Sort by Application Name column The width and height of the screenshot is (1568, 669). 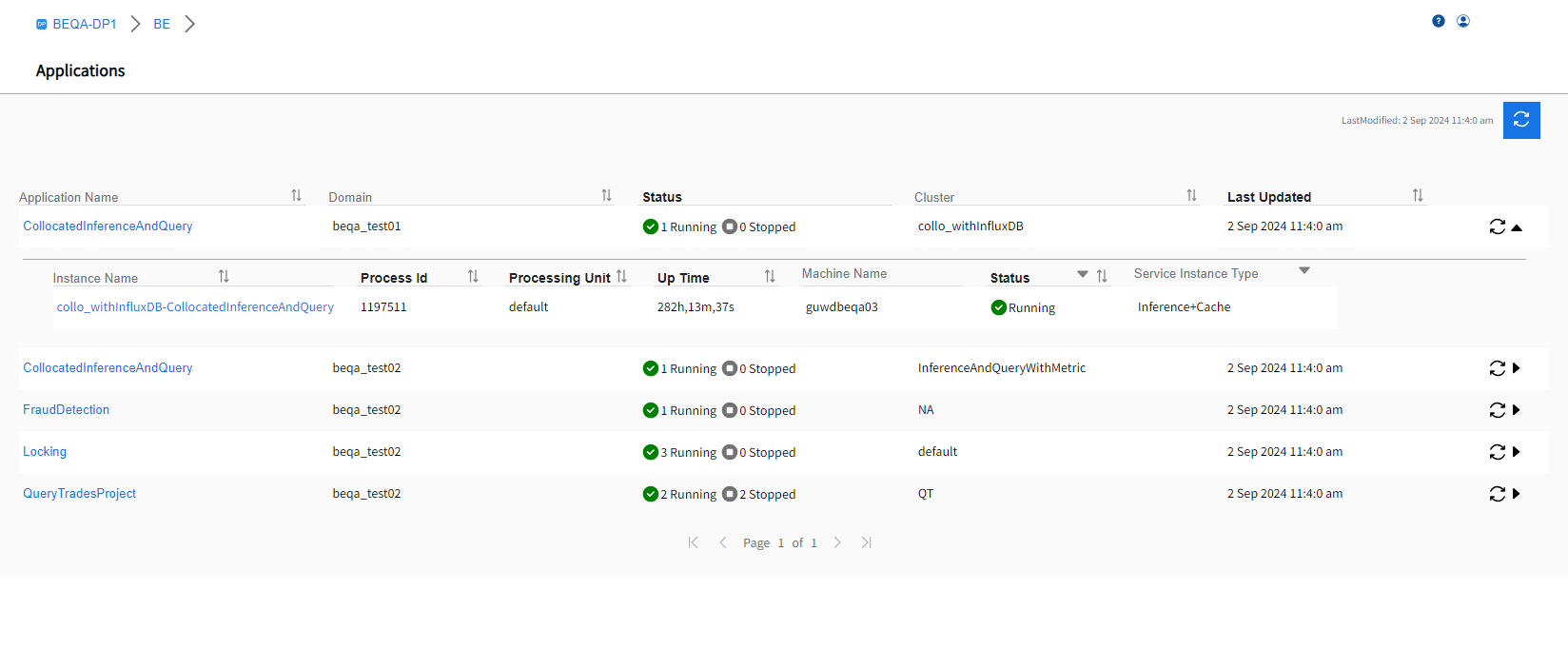[296, 196]
